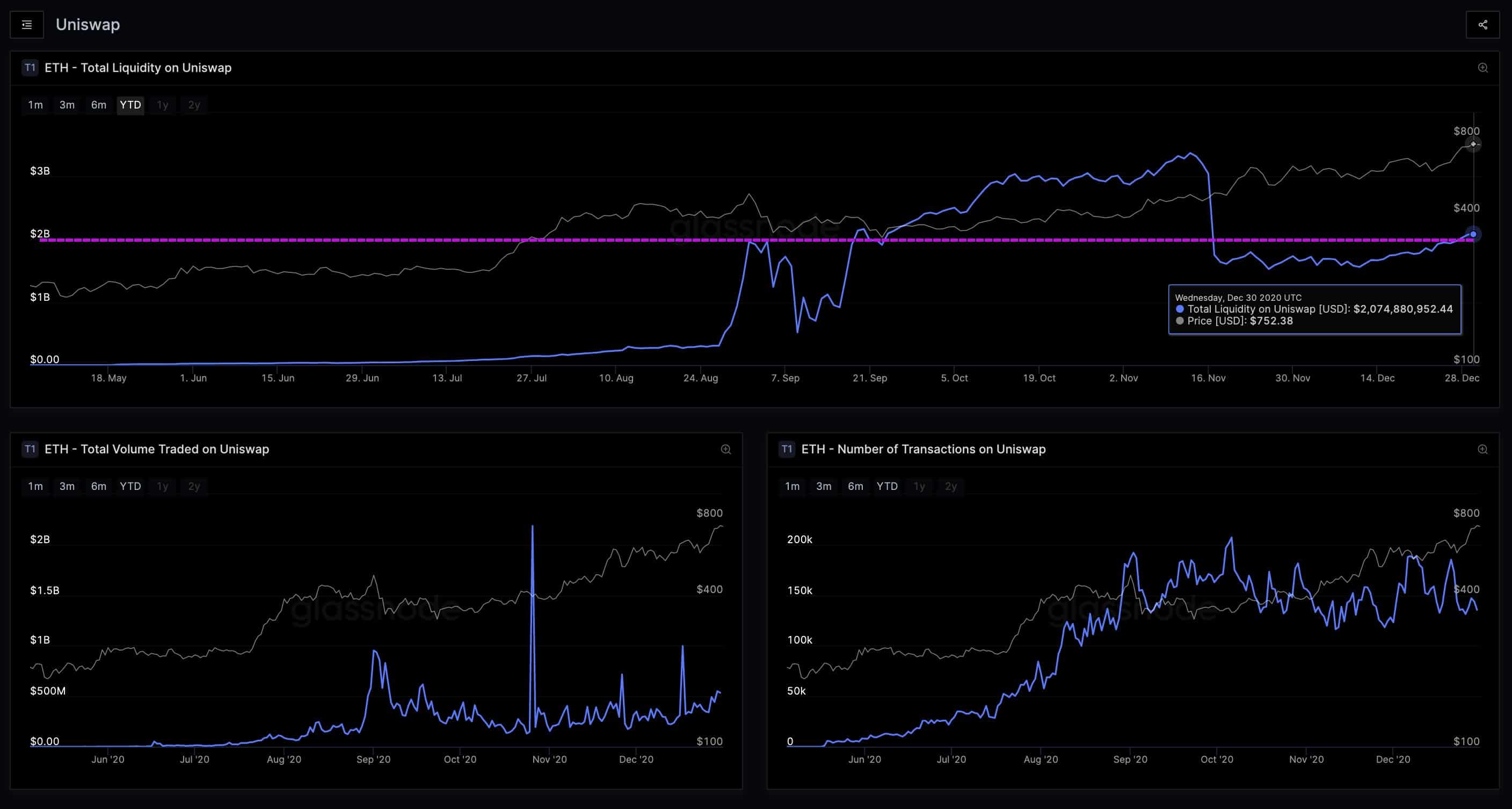Click the tooltip liquidity value $2,074,880,952.44
The image size is (1512, 809).
click(x=1403, y=309)
